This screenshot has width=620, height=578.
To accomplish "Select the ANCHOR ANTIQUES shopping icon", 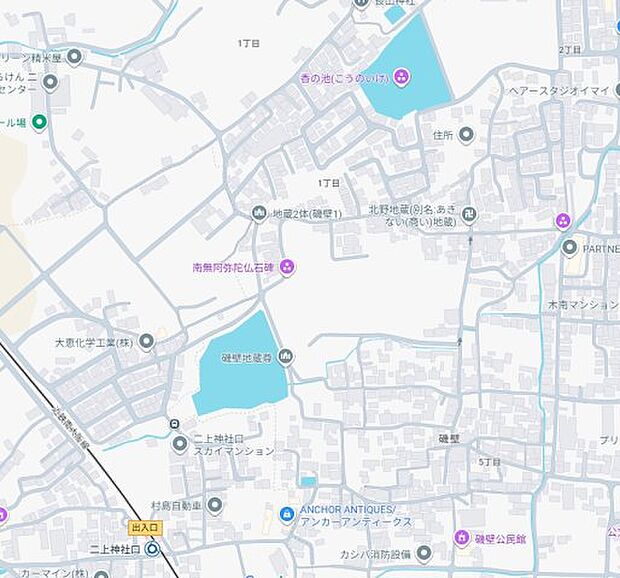I will click(287, 515).
